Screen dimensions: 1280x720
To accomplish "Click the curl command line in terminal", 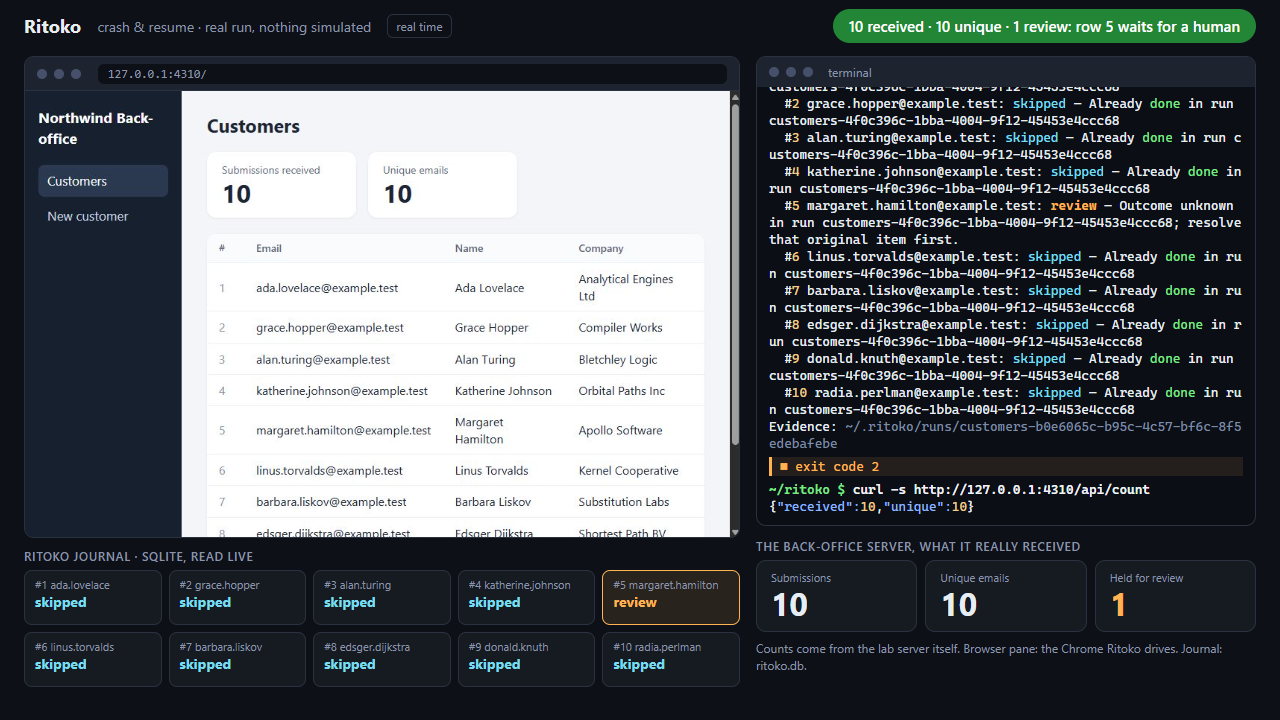I will coord(959,489).
